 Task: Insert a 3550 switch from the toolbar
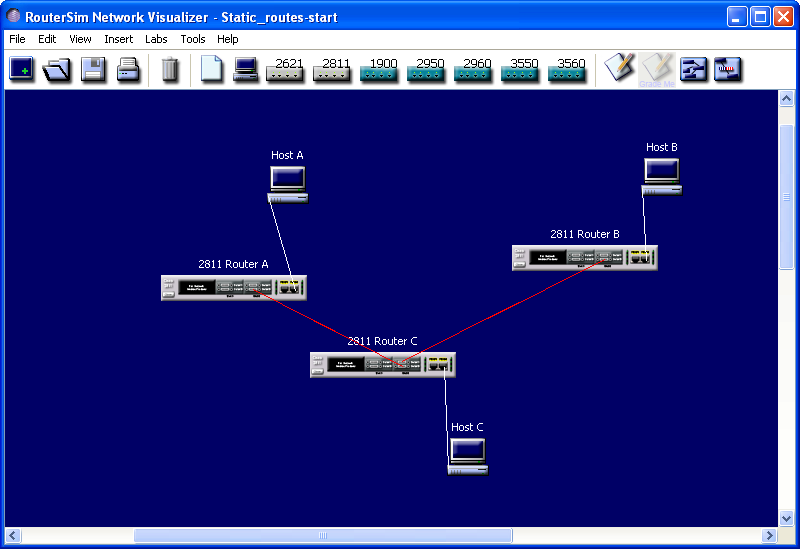(519, 69)
